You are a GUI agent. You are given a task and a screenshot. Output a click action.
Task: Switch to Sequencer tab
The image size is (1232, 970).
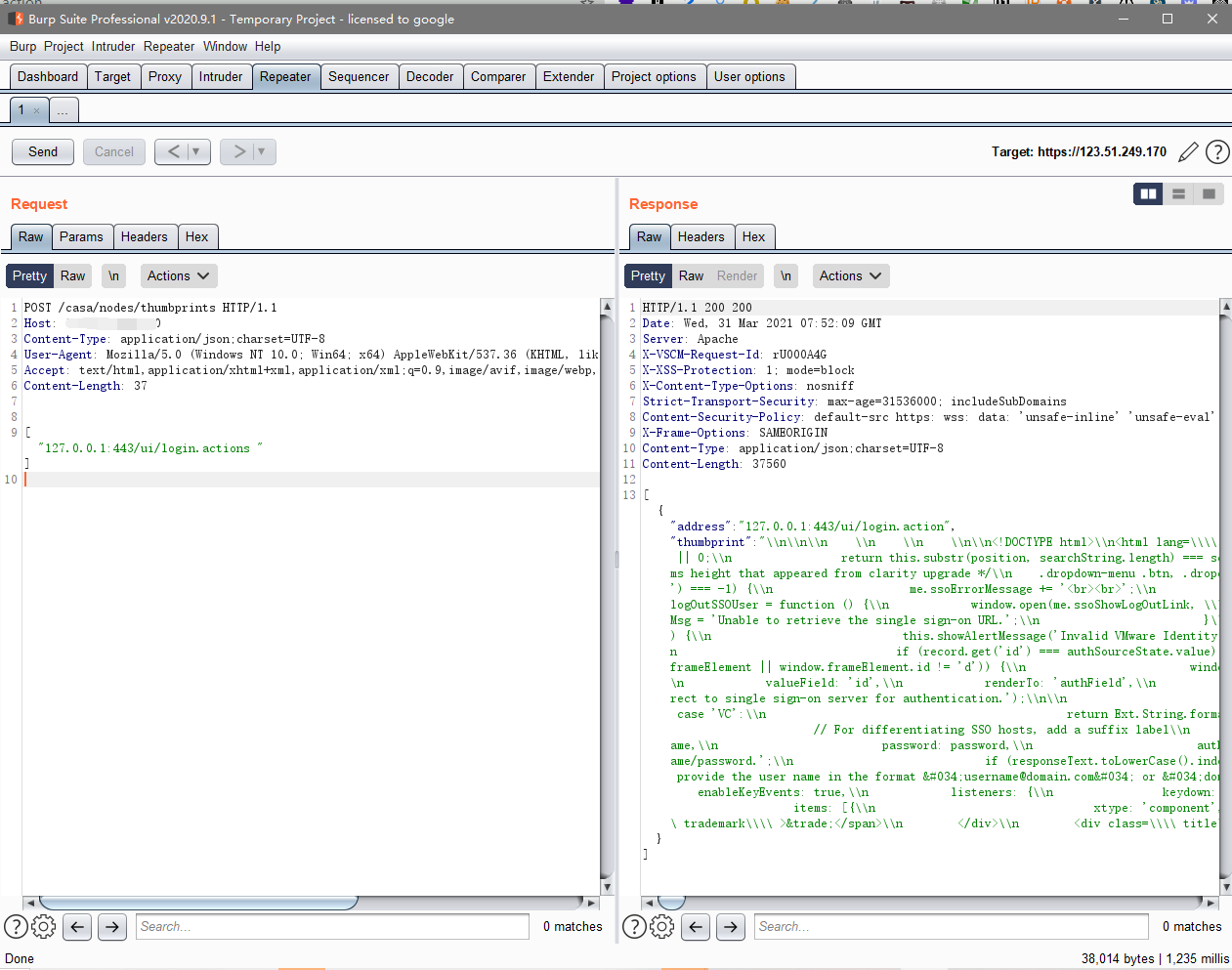(359, 76)
